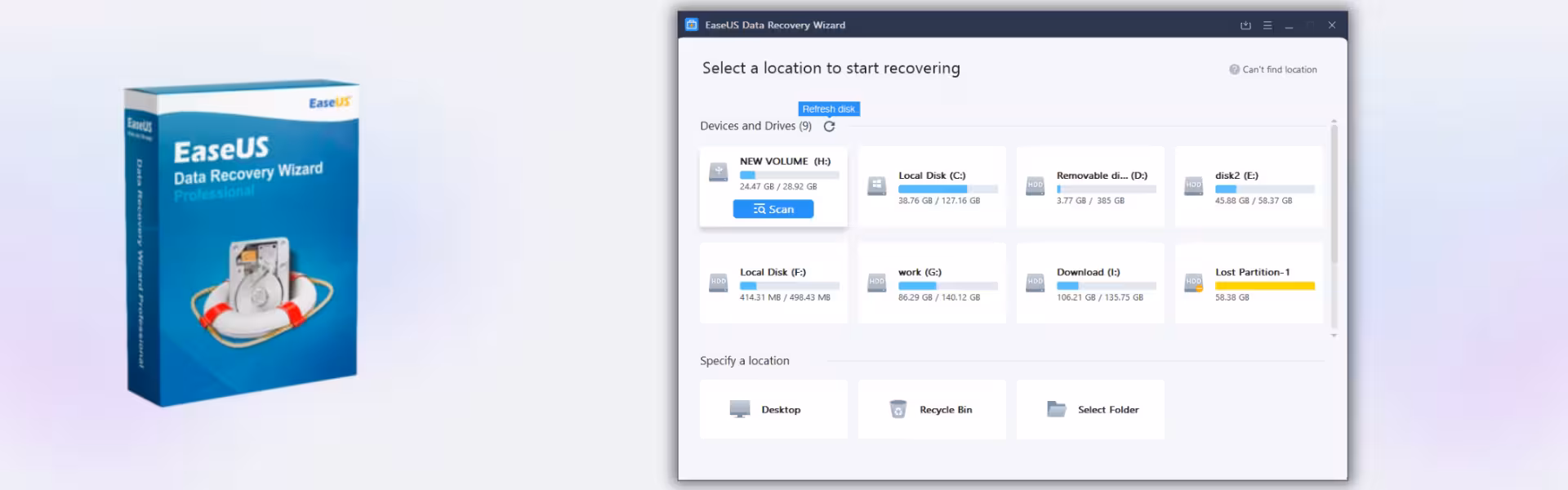
Task: Click the work (G:) label
Action: 920,272
